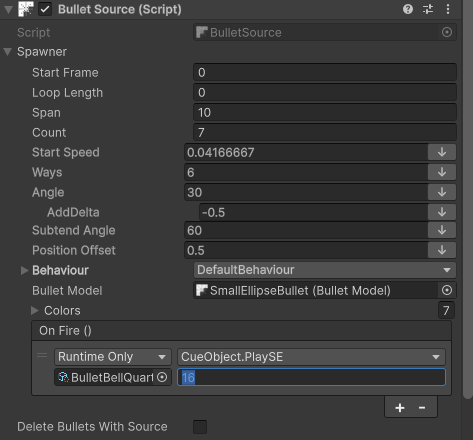
Task: Click object picker next to BulletBellQuart
Action: pos(162,377)
